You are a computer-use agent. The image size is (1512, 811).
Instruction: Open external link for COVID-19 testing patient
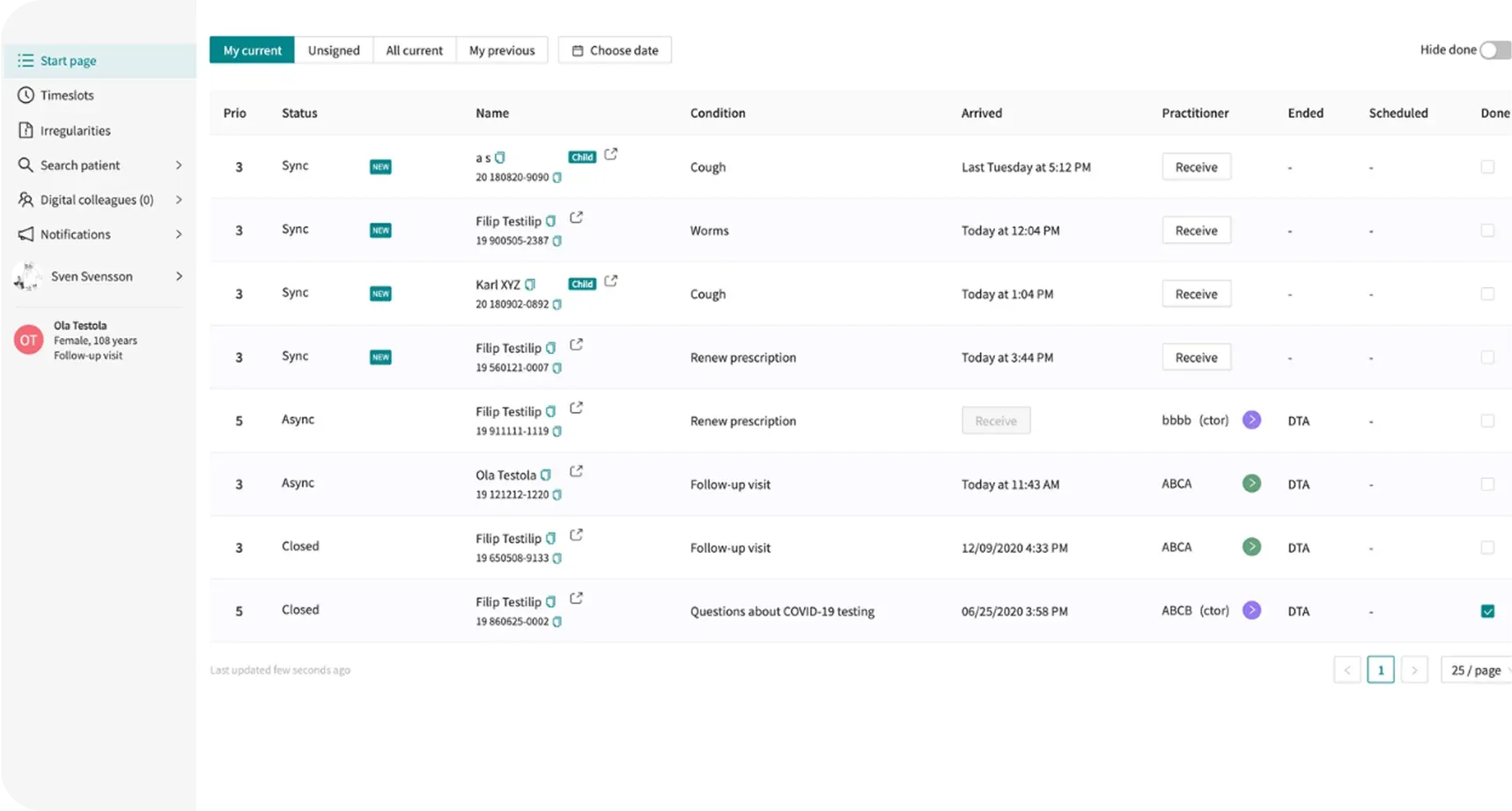[576, 599]
